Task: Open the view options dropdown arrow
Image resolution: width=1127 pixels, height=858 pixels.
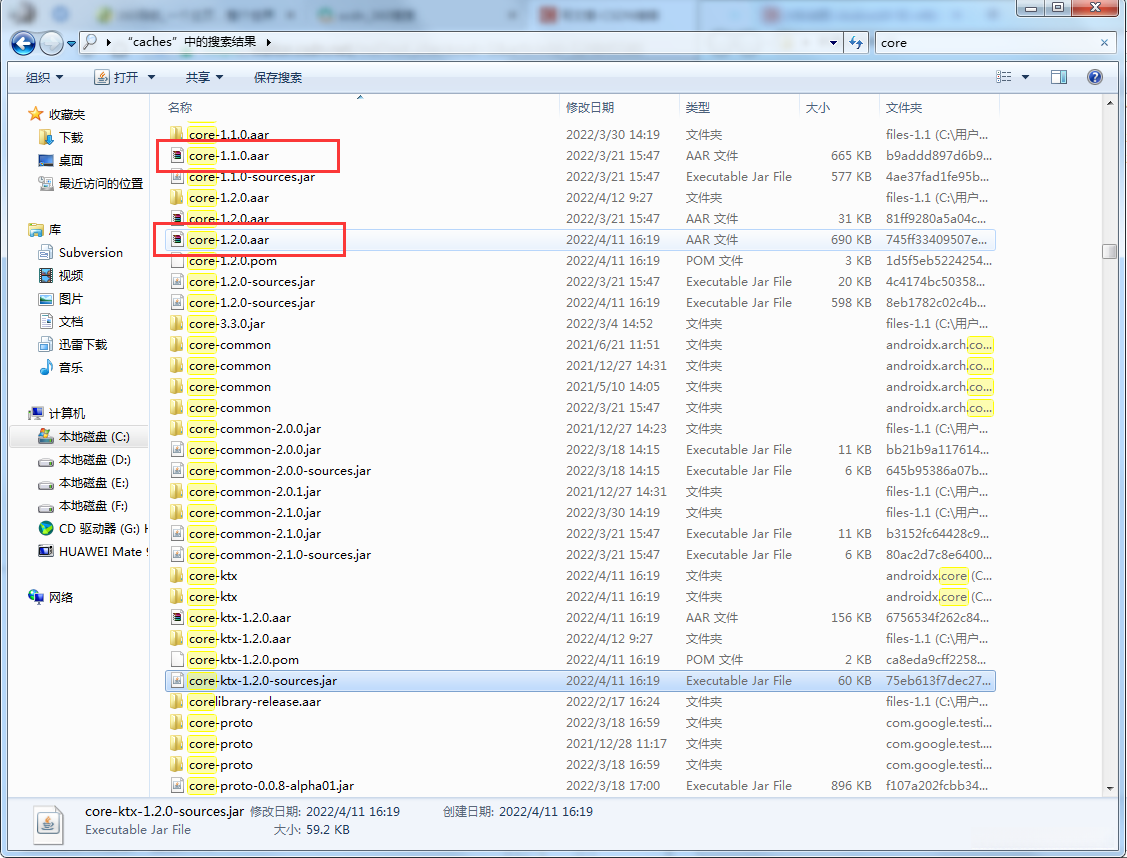Action: pos(1025,77)
